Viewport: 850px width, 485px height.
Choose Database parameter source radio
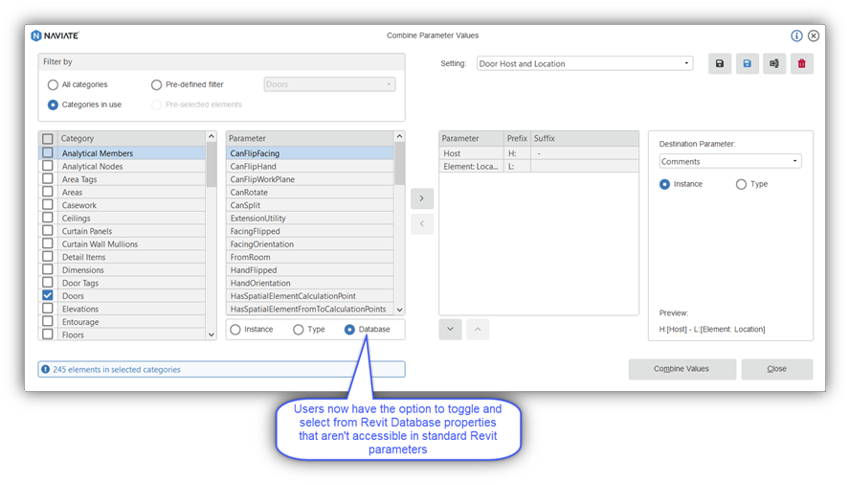(350, 329)
